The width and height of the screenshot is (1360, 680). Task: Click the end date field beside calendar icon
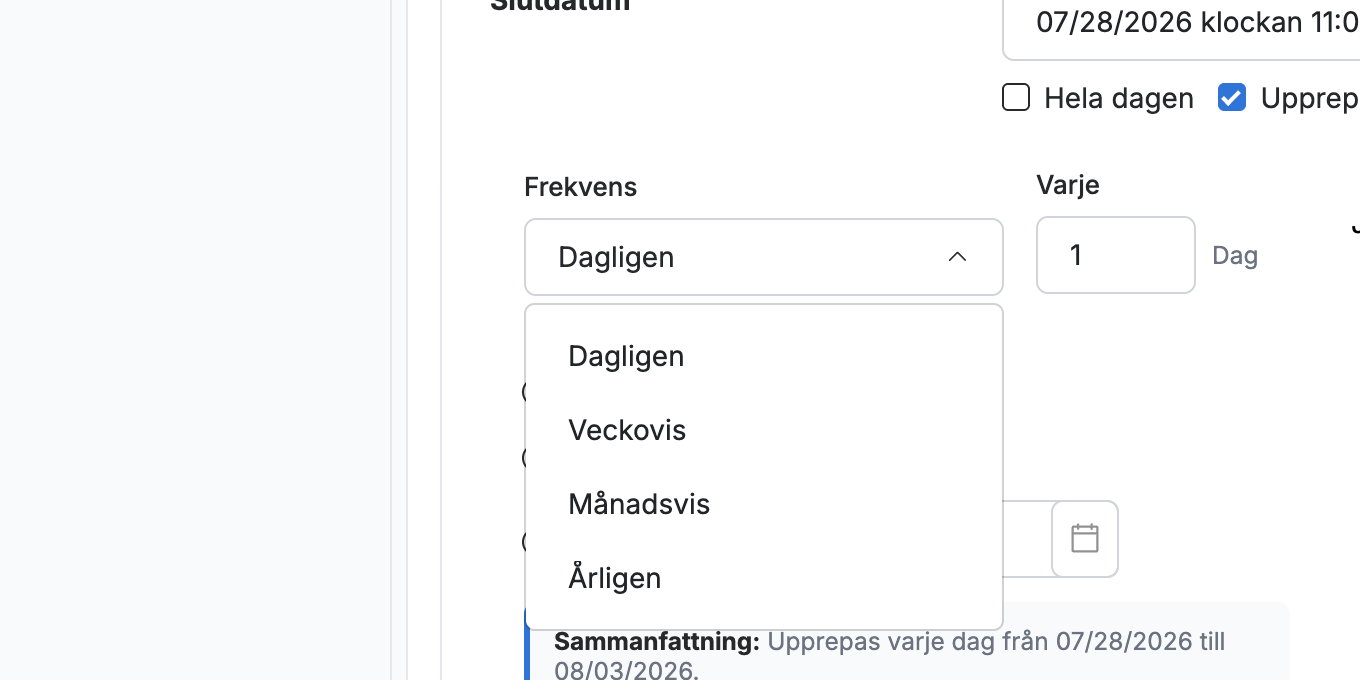(x=1027, y=538)
